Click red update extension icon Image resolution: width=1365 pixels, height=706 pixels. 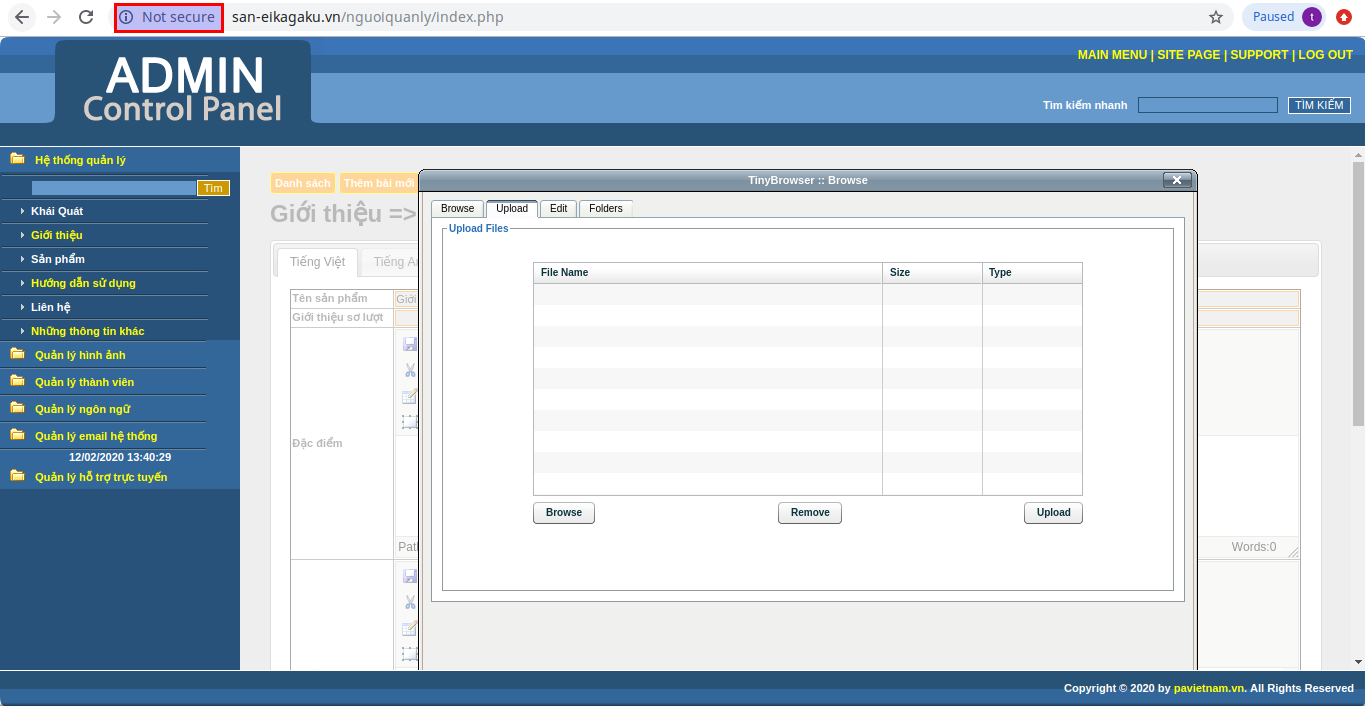click(1344, 17)
